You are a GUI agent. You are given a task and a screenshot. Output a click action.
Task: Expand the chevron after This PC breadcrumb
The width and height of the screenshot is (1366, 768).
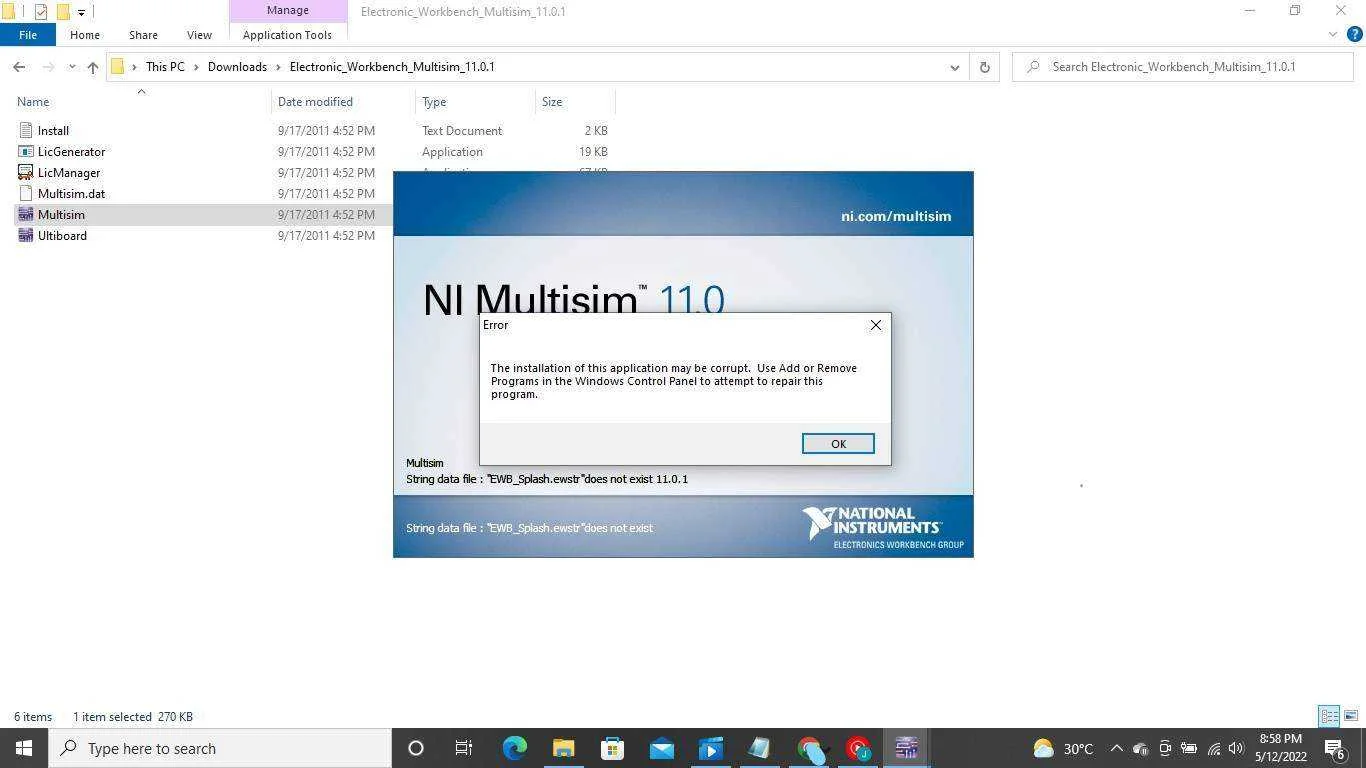coord(196,67)
